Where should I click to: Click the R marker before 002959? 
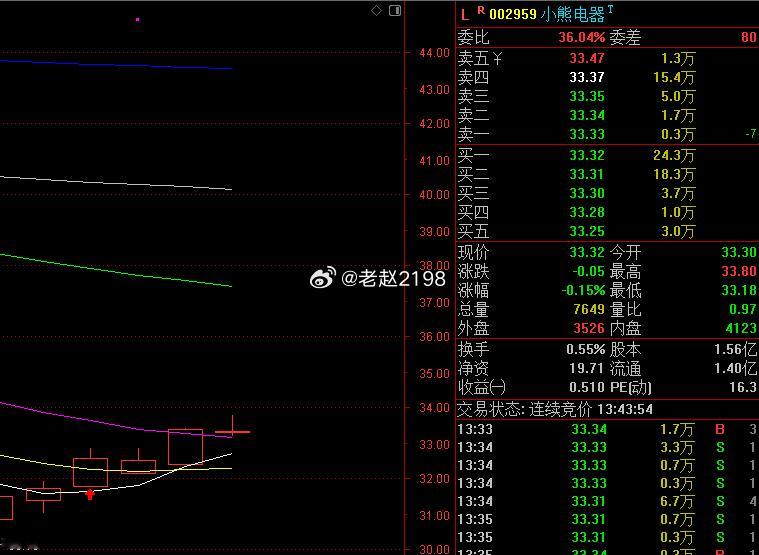click(481, 9)
